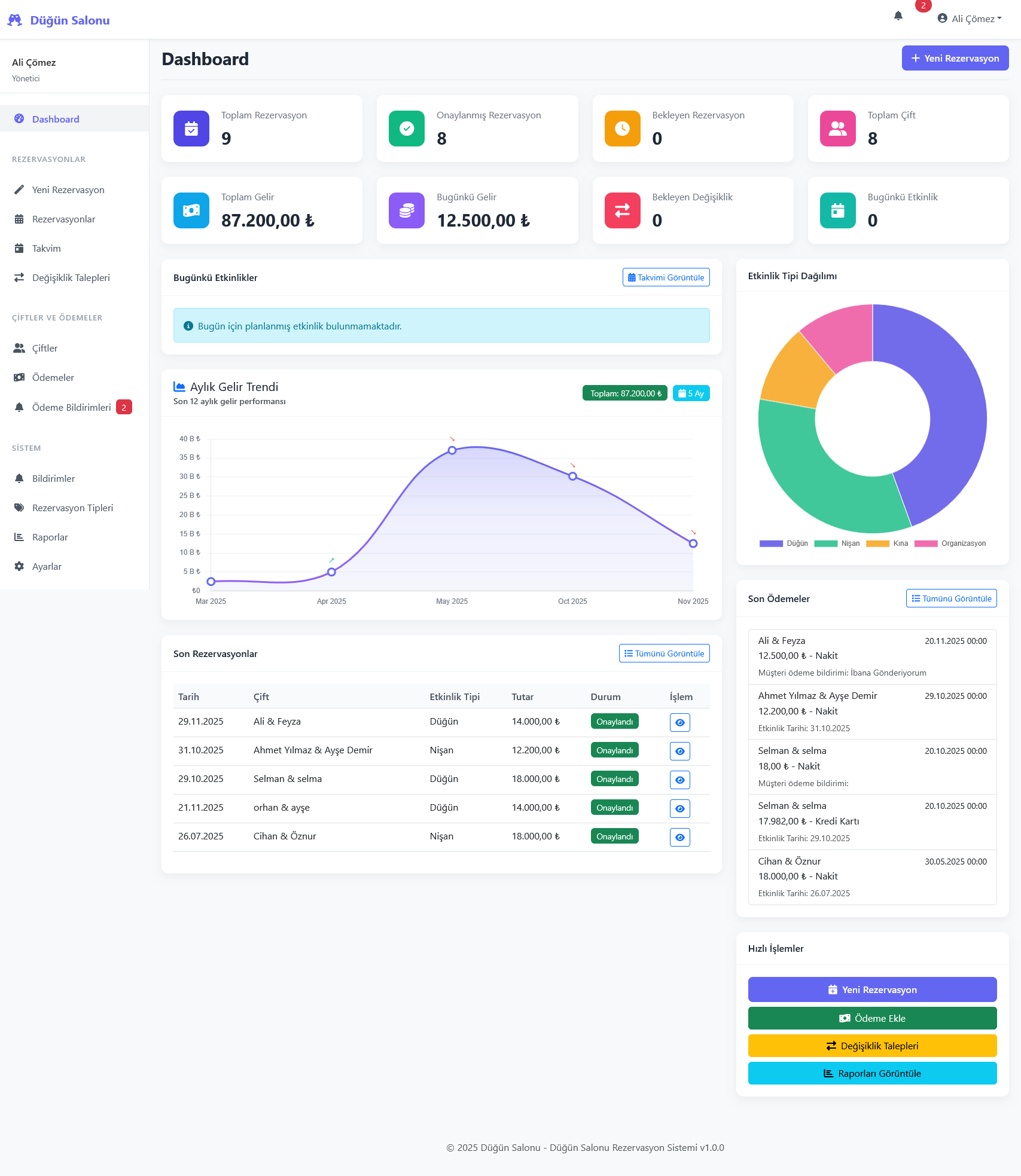
Task: Open the 5 Ay period selector
Action: (691, 393)
